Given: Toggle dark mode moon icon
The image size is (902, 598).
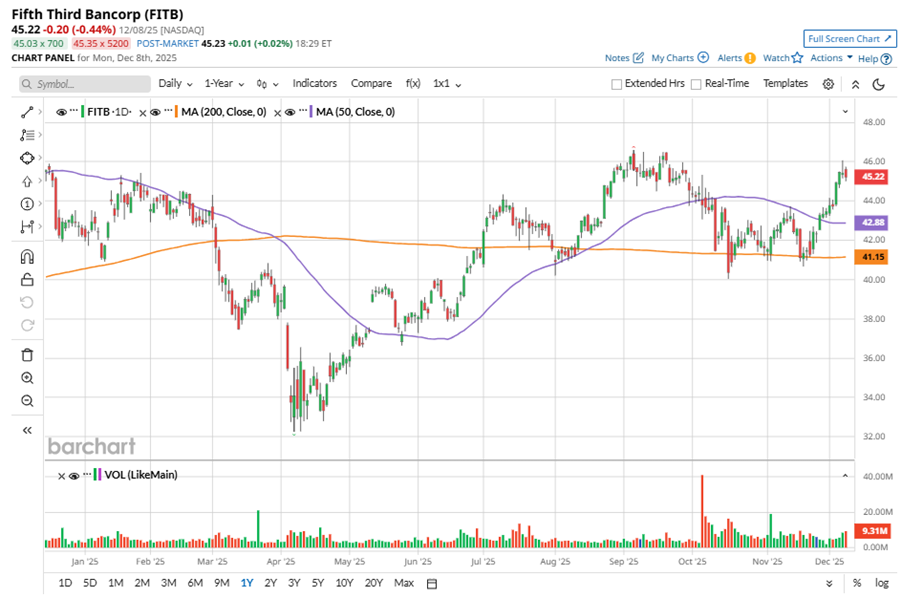Looking at the screenshot, I should coord(878,85).
